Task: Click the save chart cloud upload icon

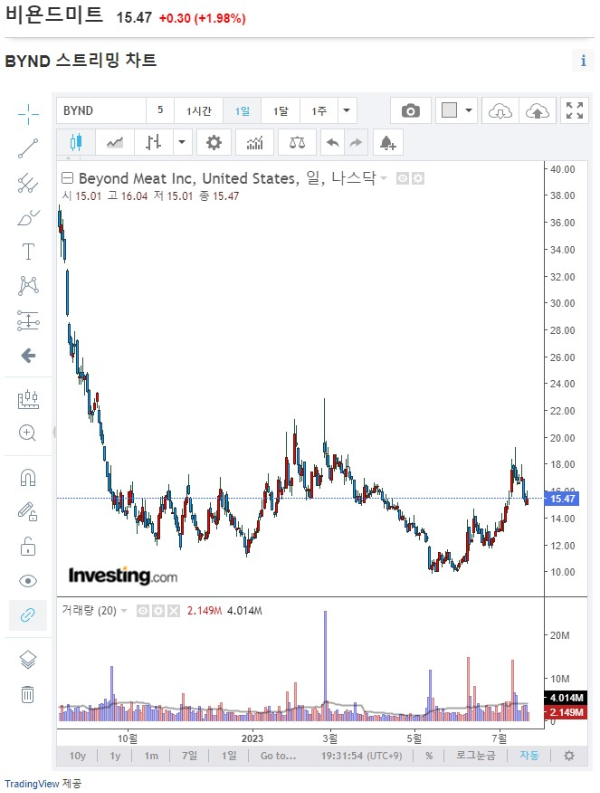Action: click(537, 111)
